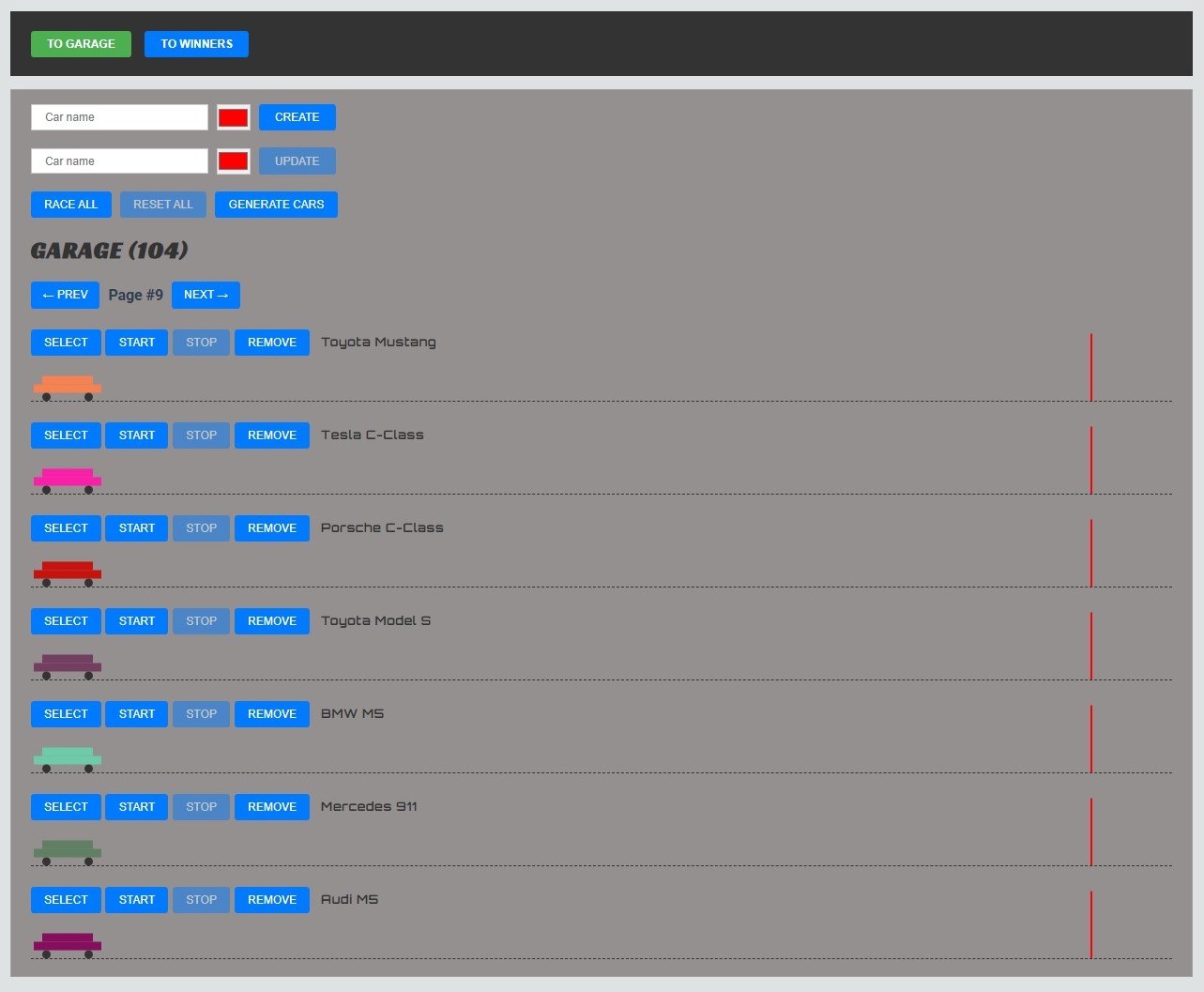Screen dimensions: 1204x992
Task: Click the orange Toyota Mustang car icon
Action: click(68, 388)
